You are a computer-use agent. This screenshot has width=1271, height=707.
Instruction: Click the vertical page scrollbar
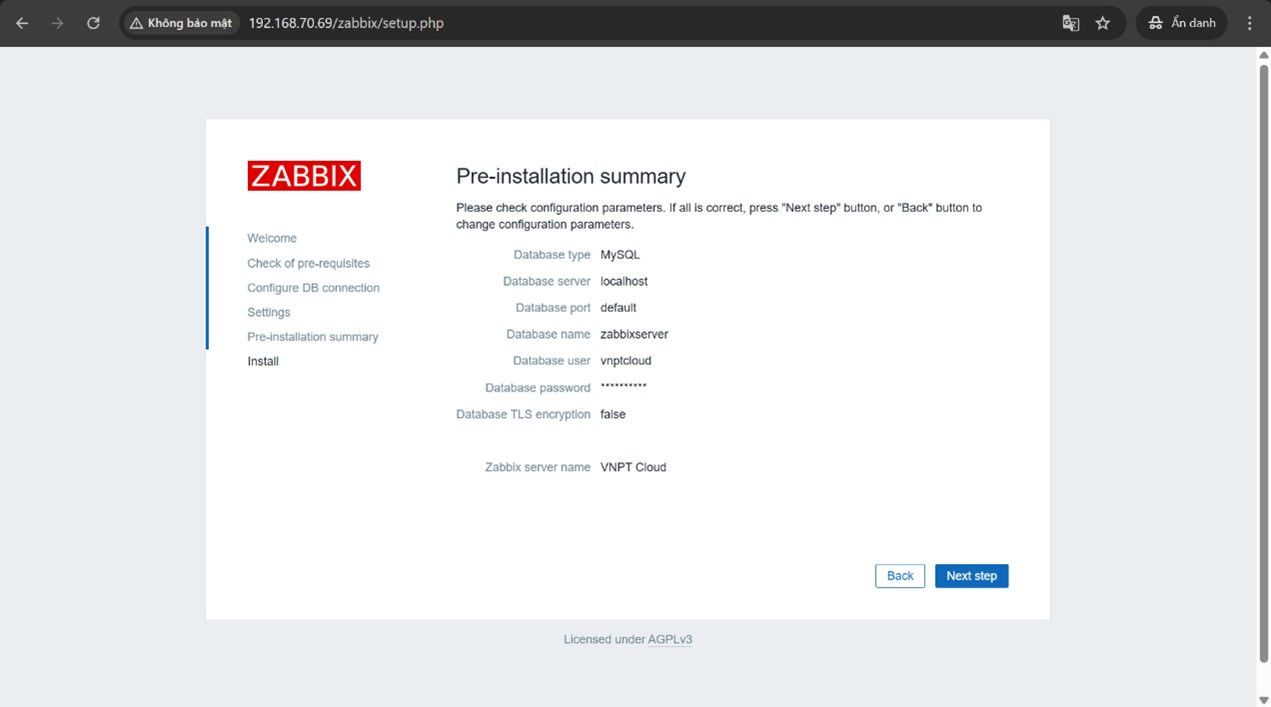tap(1263, 360)
